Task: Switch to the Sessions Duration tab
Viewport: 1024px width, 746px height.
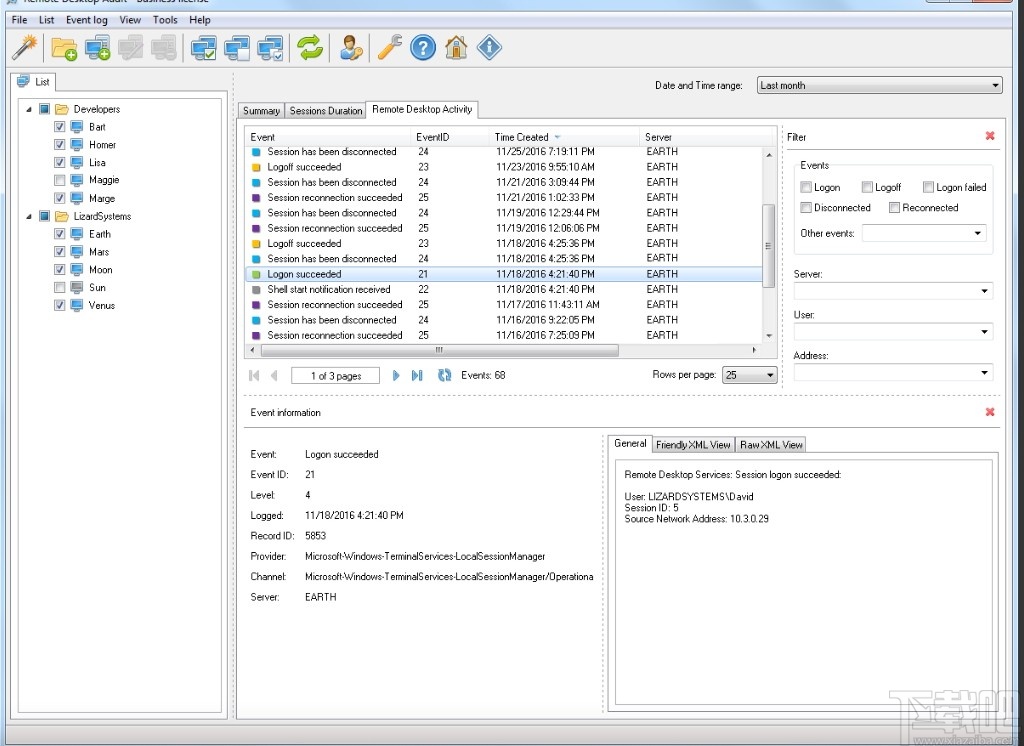Action: point(325,110)
